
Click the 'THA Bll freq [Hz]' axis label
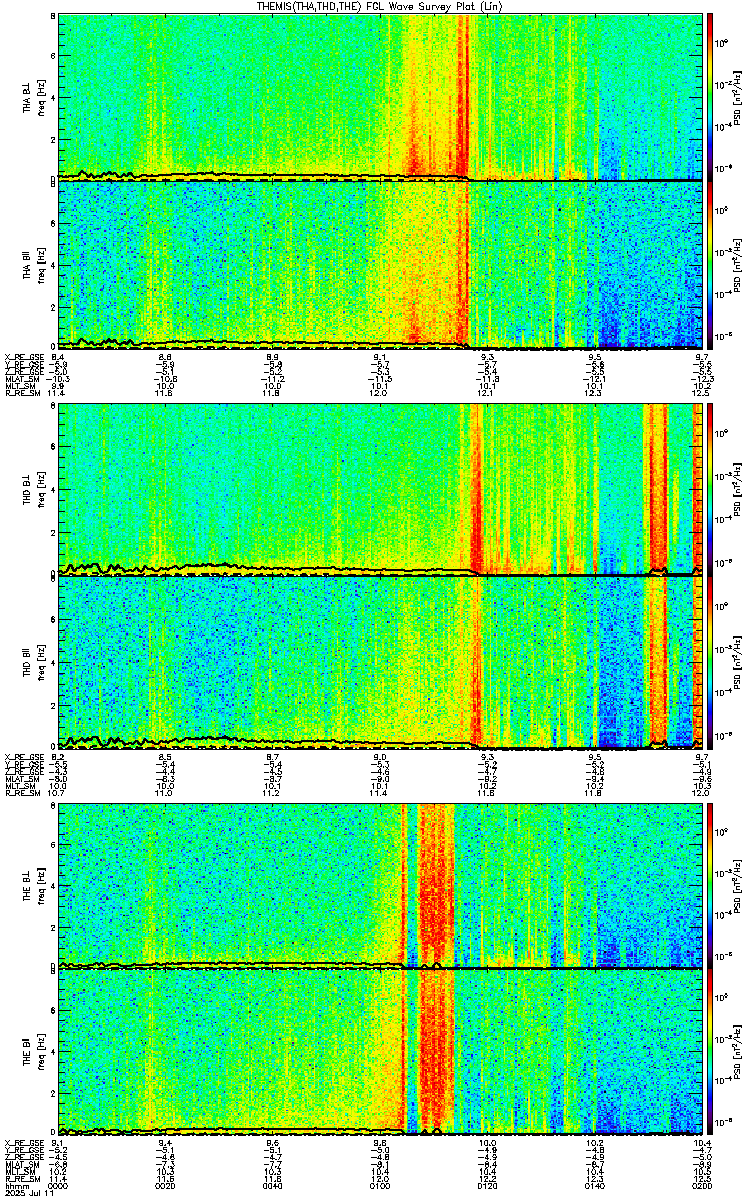pos(33,265)
